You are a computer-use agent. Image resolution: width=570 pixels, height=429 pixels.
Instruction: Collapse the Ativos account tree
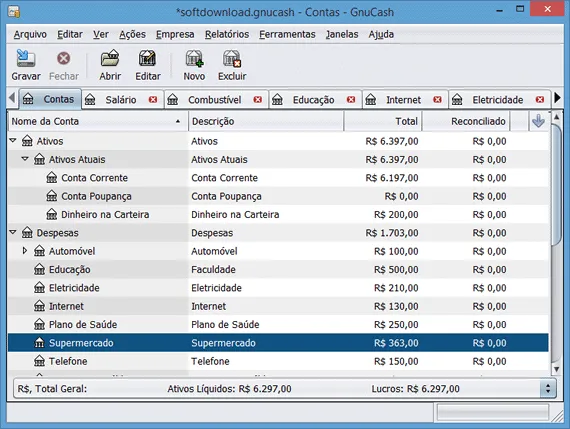[13, 140]
